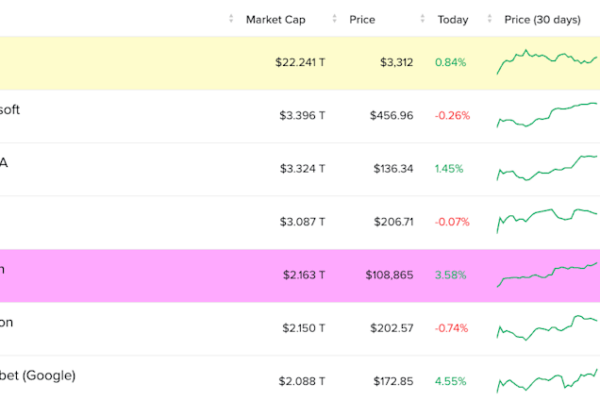Open 30-day chart in $2.150 T row
The image size is (600, 400).
(547, 328)
